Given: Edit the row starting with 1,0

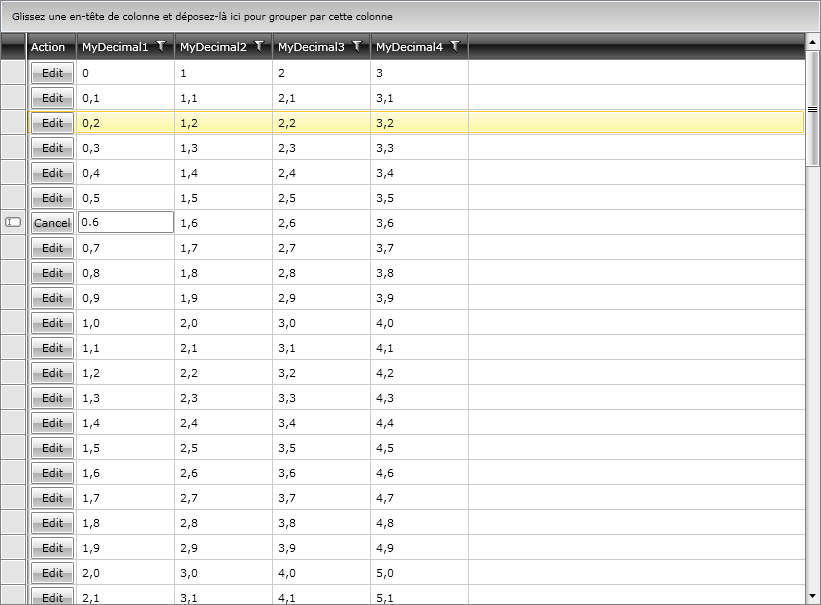Looking at the screenshot, I should point(52,323).
